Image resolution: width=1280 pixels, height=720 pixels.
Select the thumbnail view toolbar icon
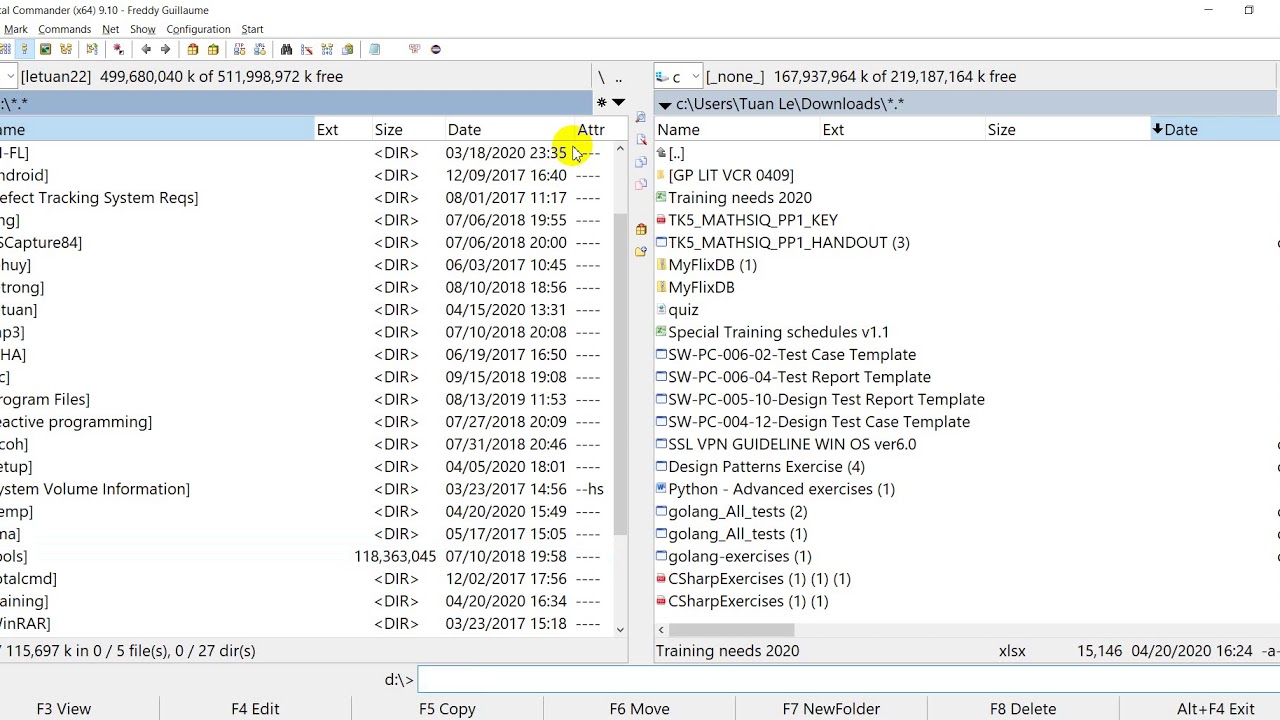(45, 49)
